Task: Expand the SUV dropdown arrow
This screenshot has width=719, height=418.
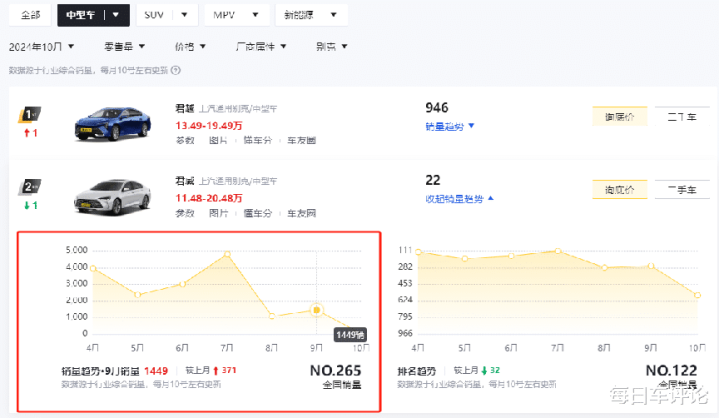Action: pos(184,15)
